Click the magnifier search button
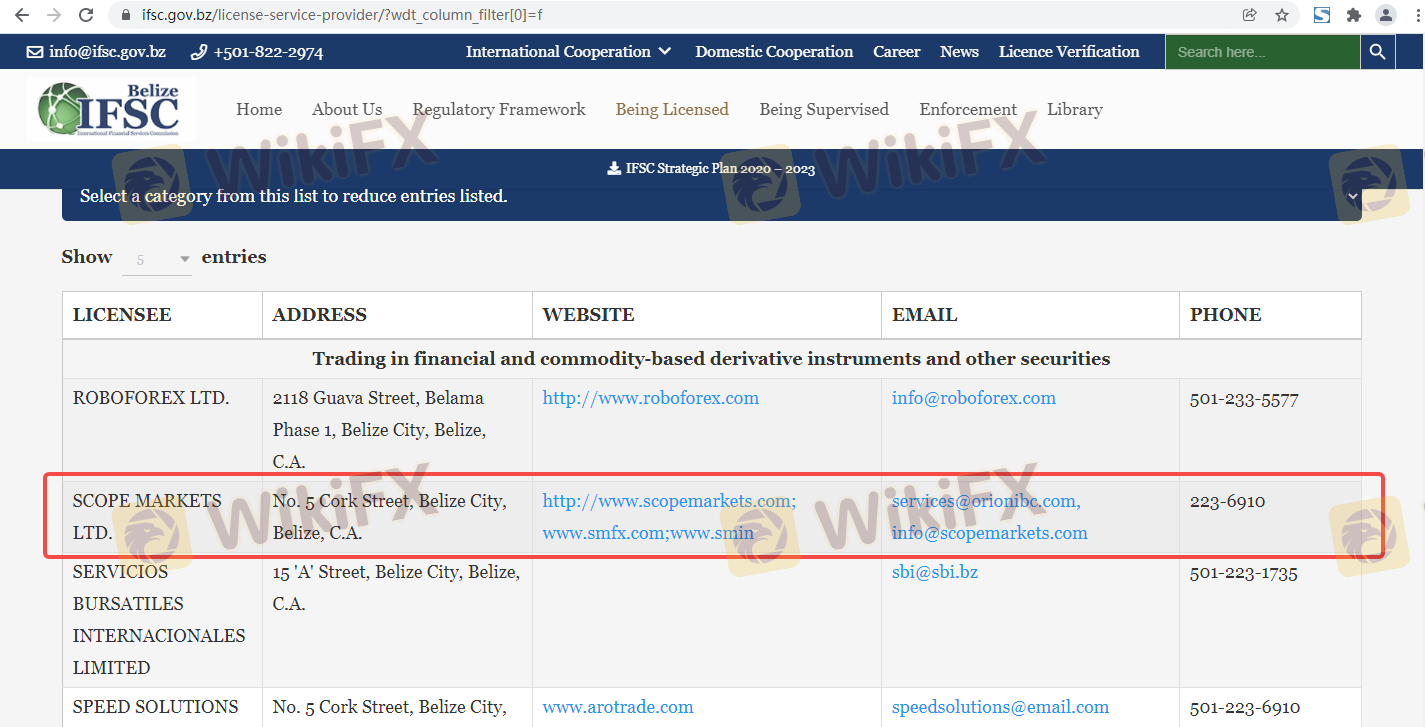 coord(1378,52)
